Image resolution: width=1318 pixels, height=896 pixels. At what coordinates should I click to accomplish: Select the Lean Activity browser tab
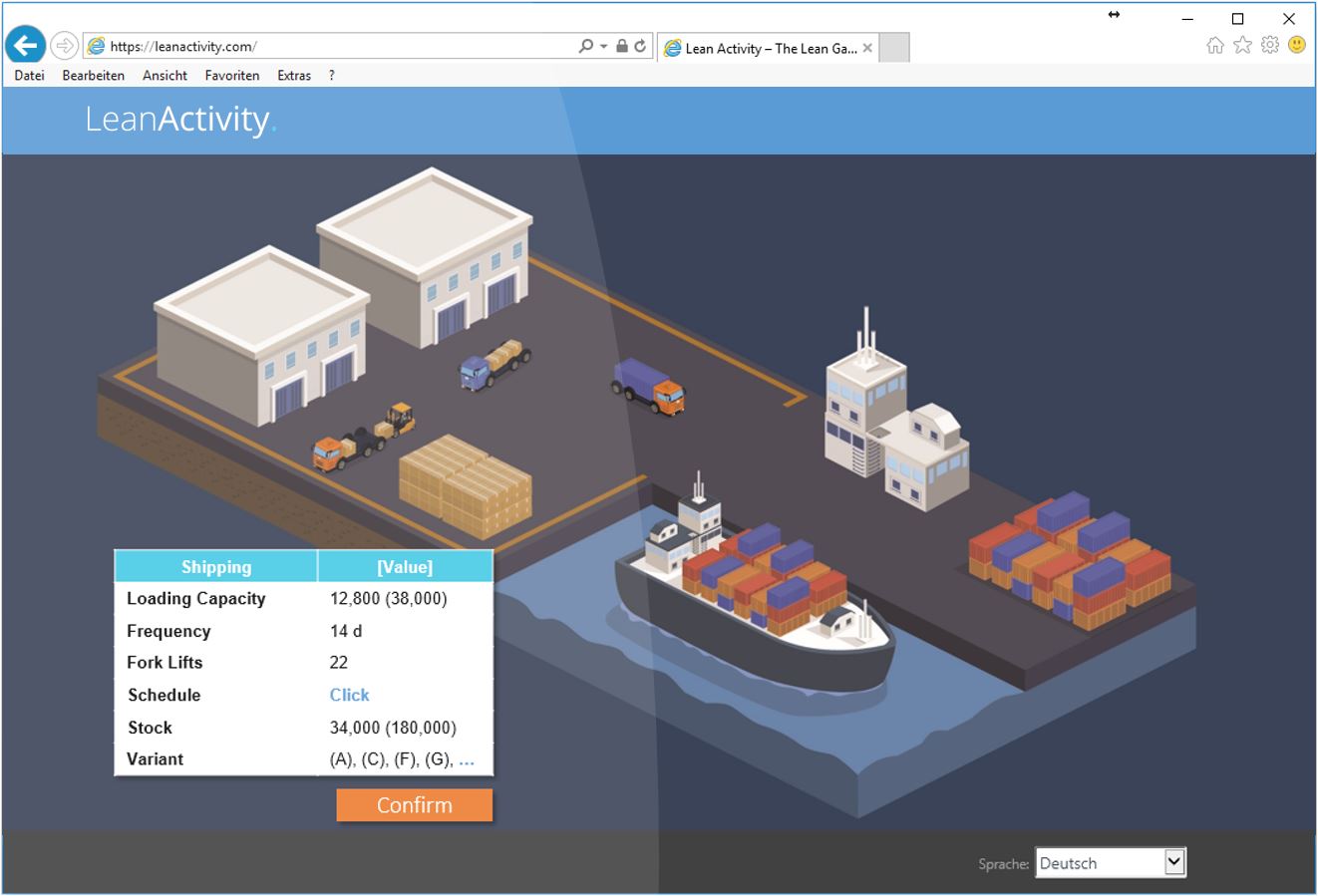769,48
